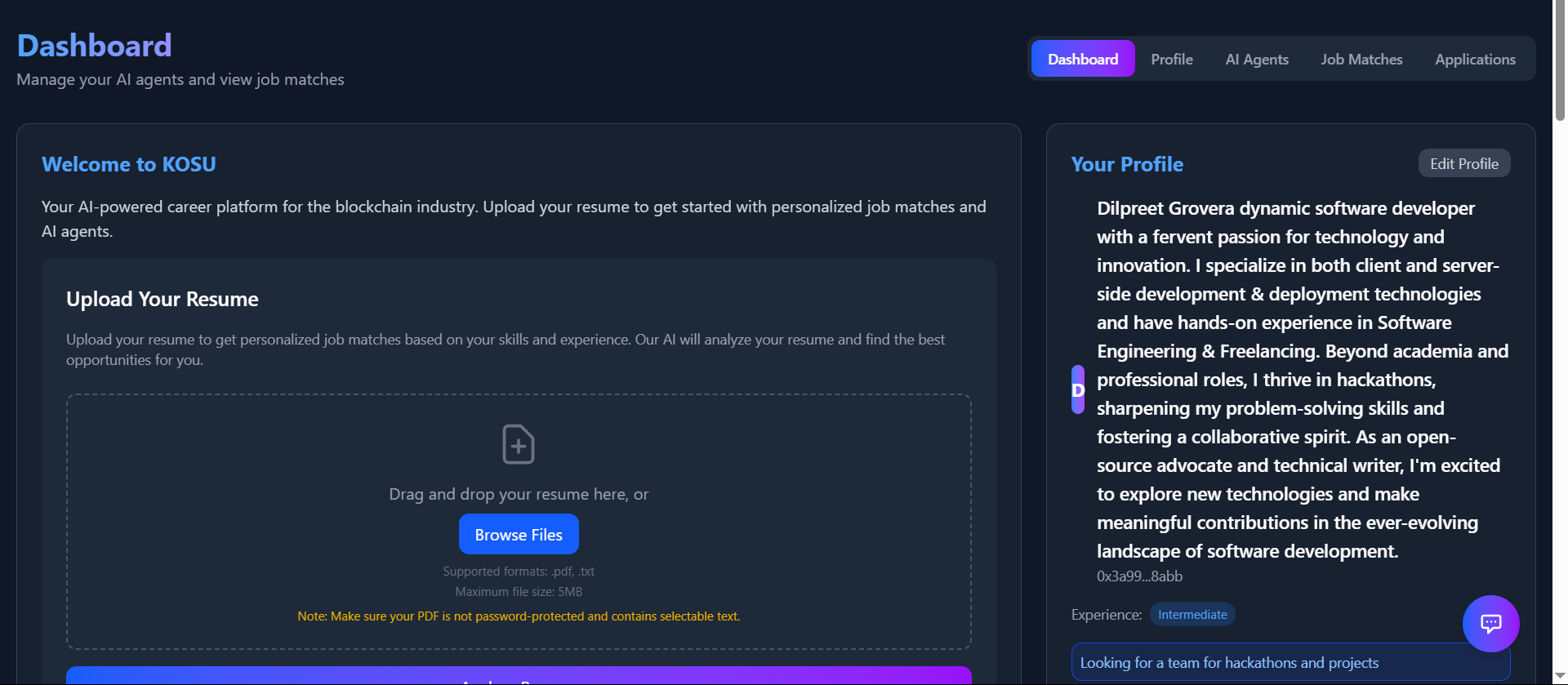Open the Profile tab
This screenshot has height=685, width=1568.
[x=1172, y=59]
